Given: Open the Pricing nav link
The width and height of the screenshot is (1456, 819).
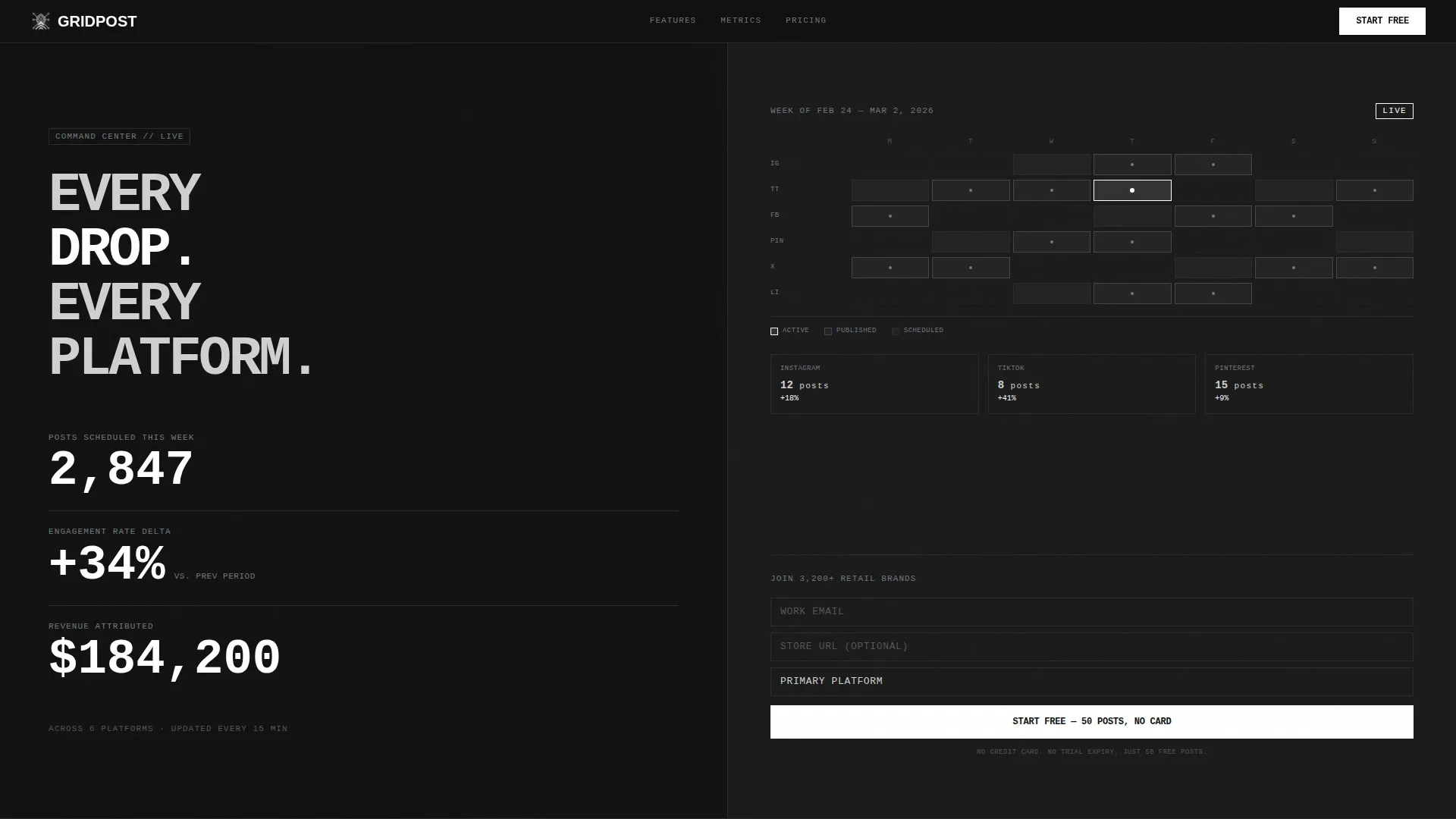Looking at the screenshot, I should (806, 20).
